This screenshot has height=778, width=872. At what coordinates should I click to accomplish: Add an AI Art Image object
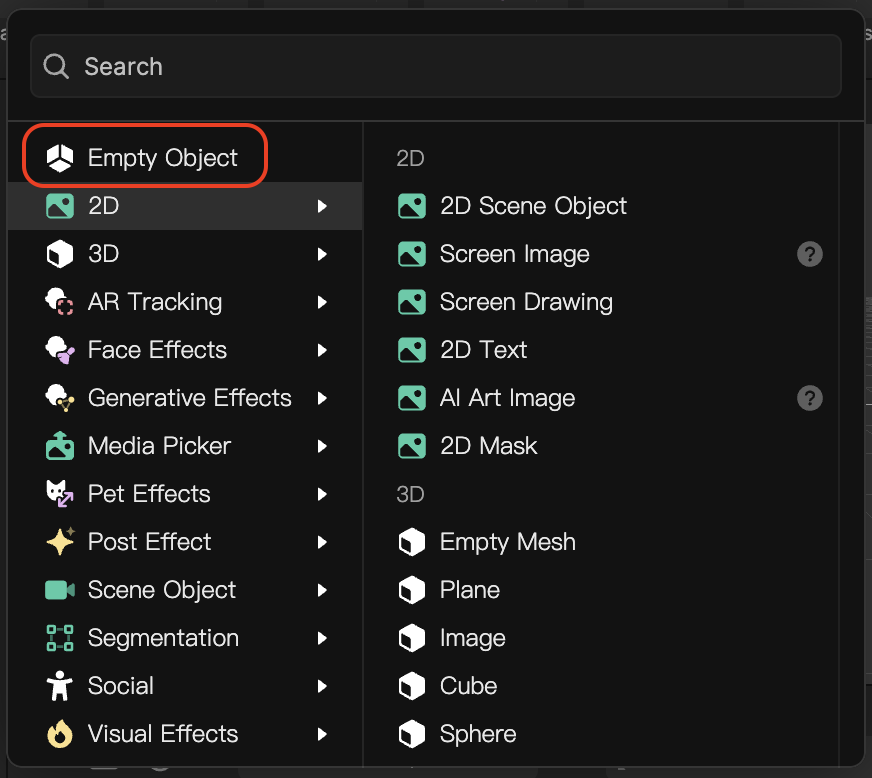click(601, 398)
